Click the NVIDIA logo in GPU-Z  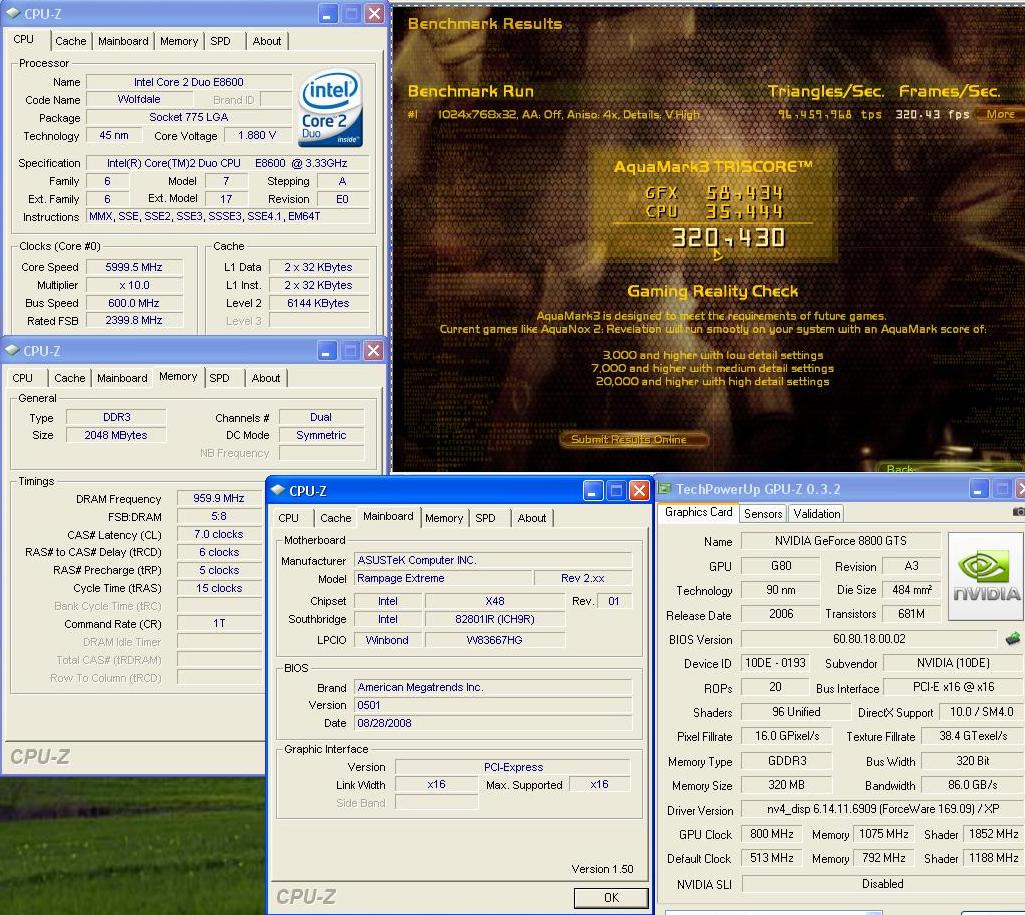[x=986, y=576]
